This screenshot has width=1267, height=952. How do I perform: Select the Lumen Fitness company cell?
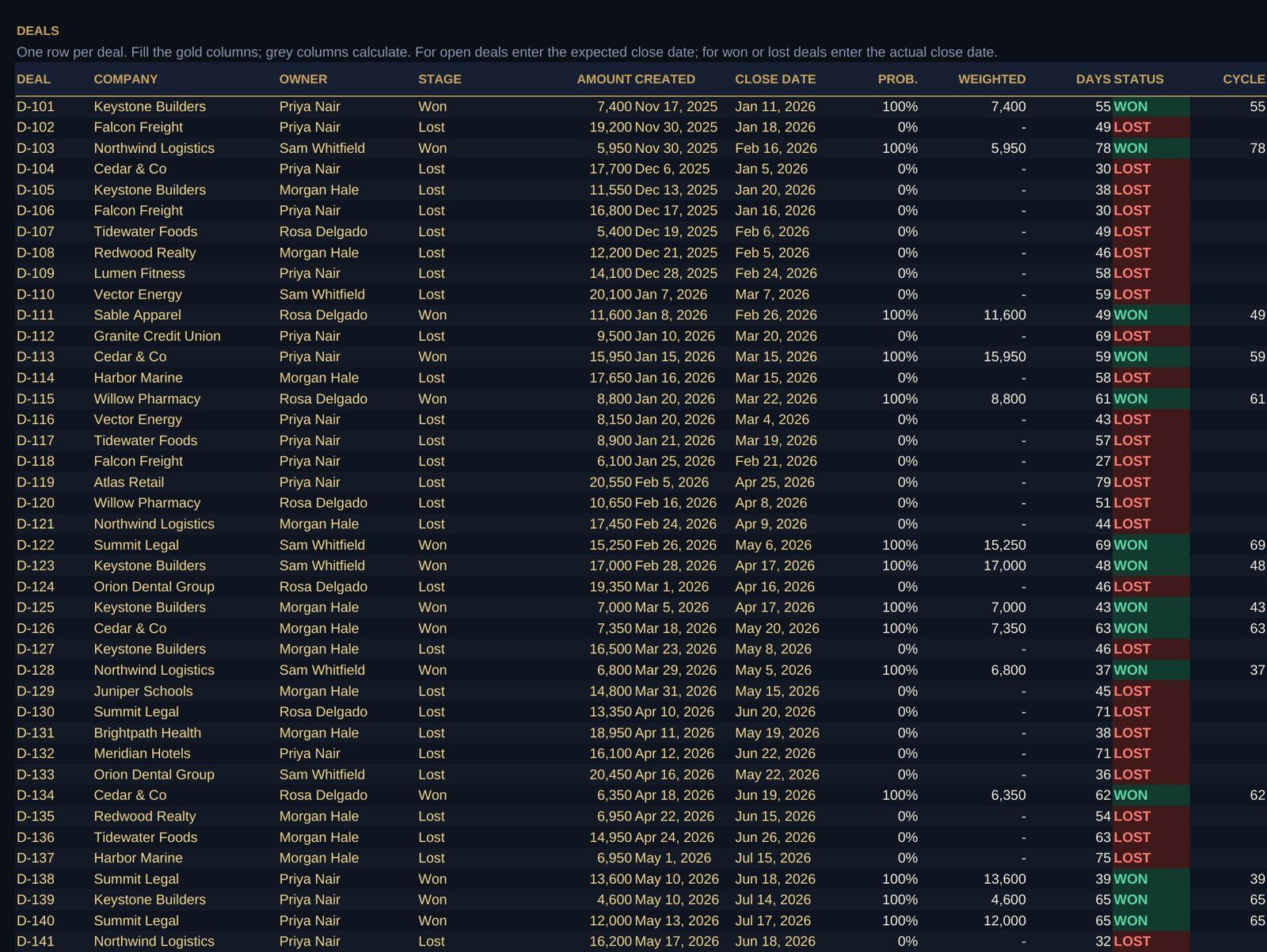click(x=139, y=273)
